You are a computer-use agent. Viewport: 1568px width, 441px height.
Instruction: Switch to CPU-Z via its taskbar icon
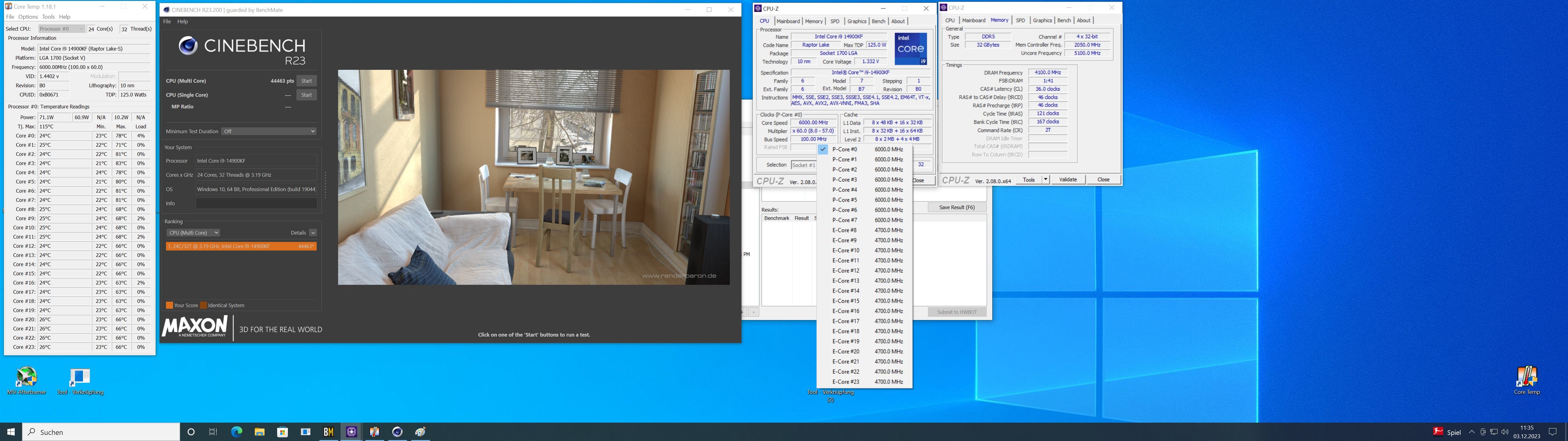pyautogui.click(x=351, y=432)
